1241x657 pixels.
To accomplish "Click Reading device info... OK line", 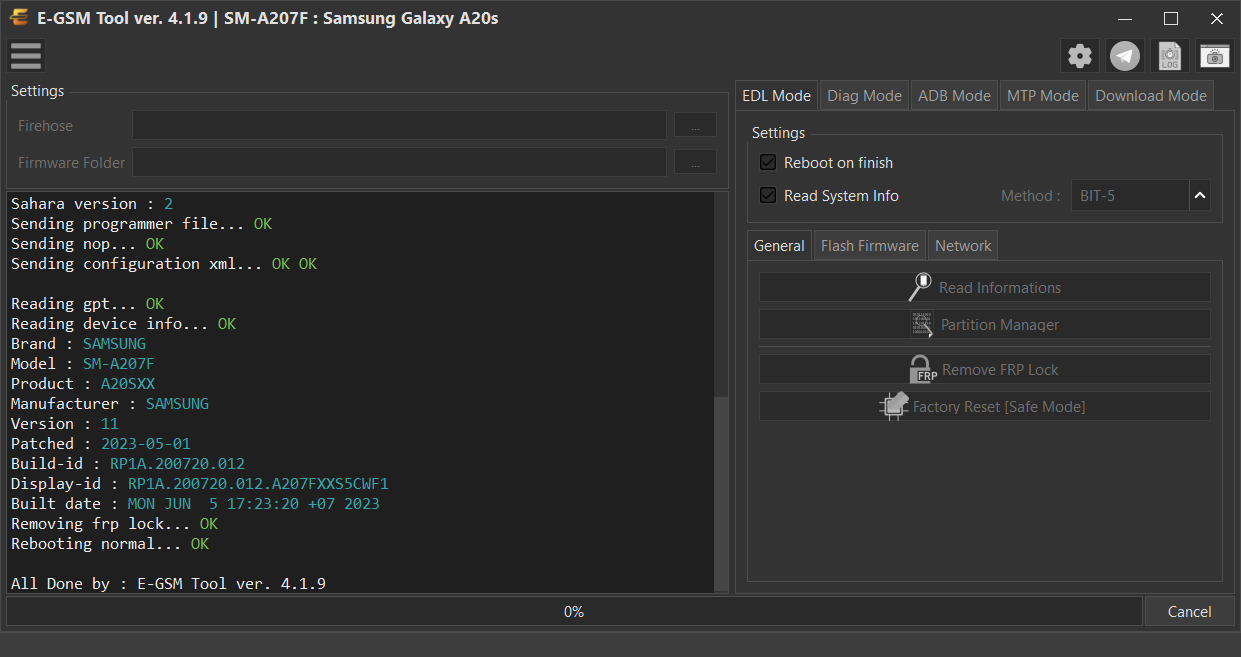I will [x=123, y=324].
